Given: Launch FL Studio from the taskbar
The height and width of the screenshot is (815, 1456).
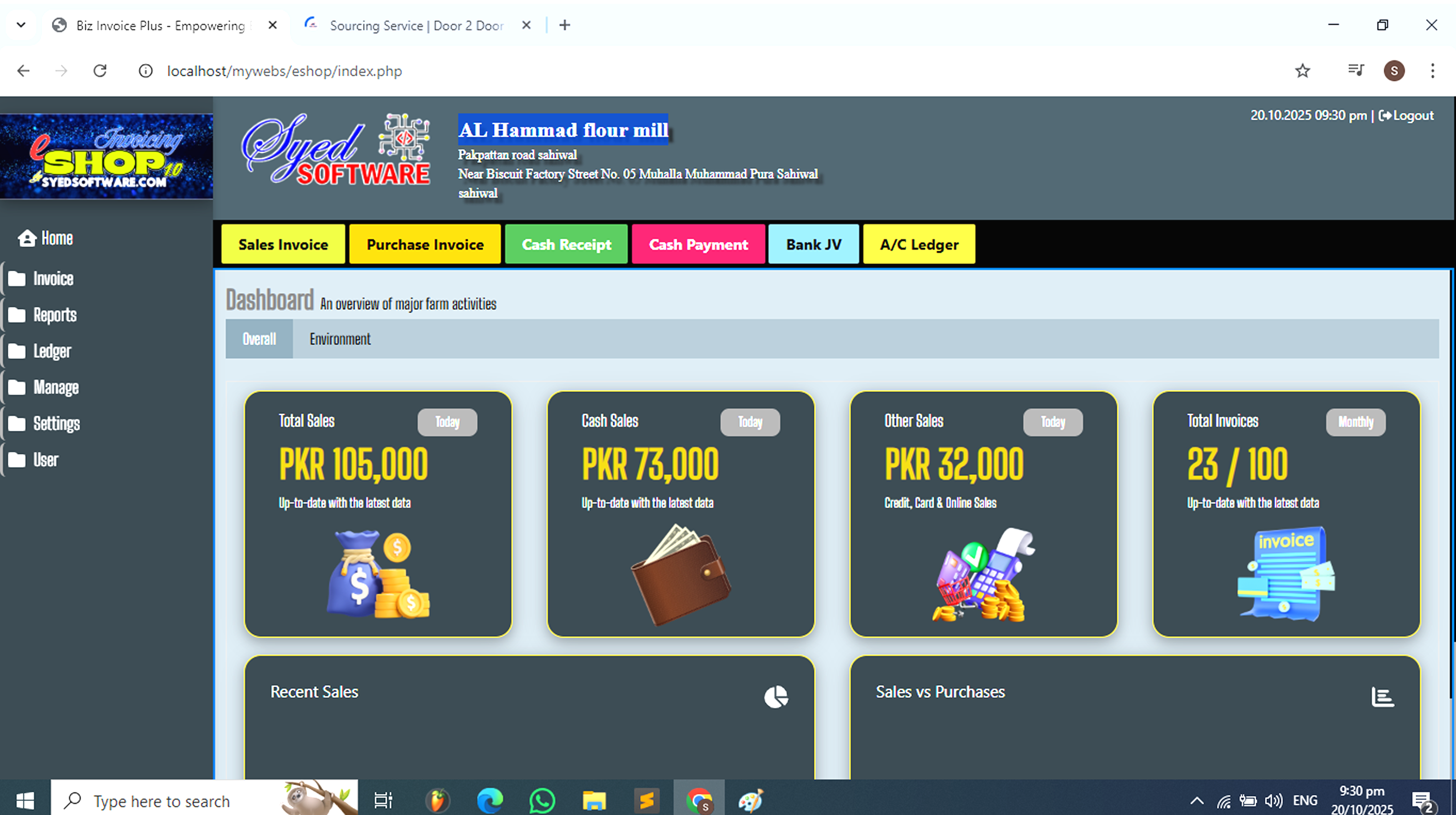Looking at the screenshot, I should point(437,800).
